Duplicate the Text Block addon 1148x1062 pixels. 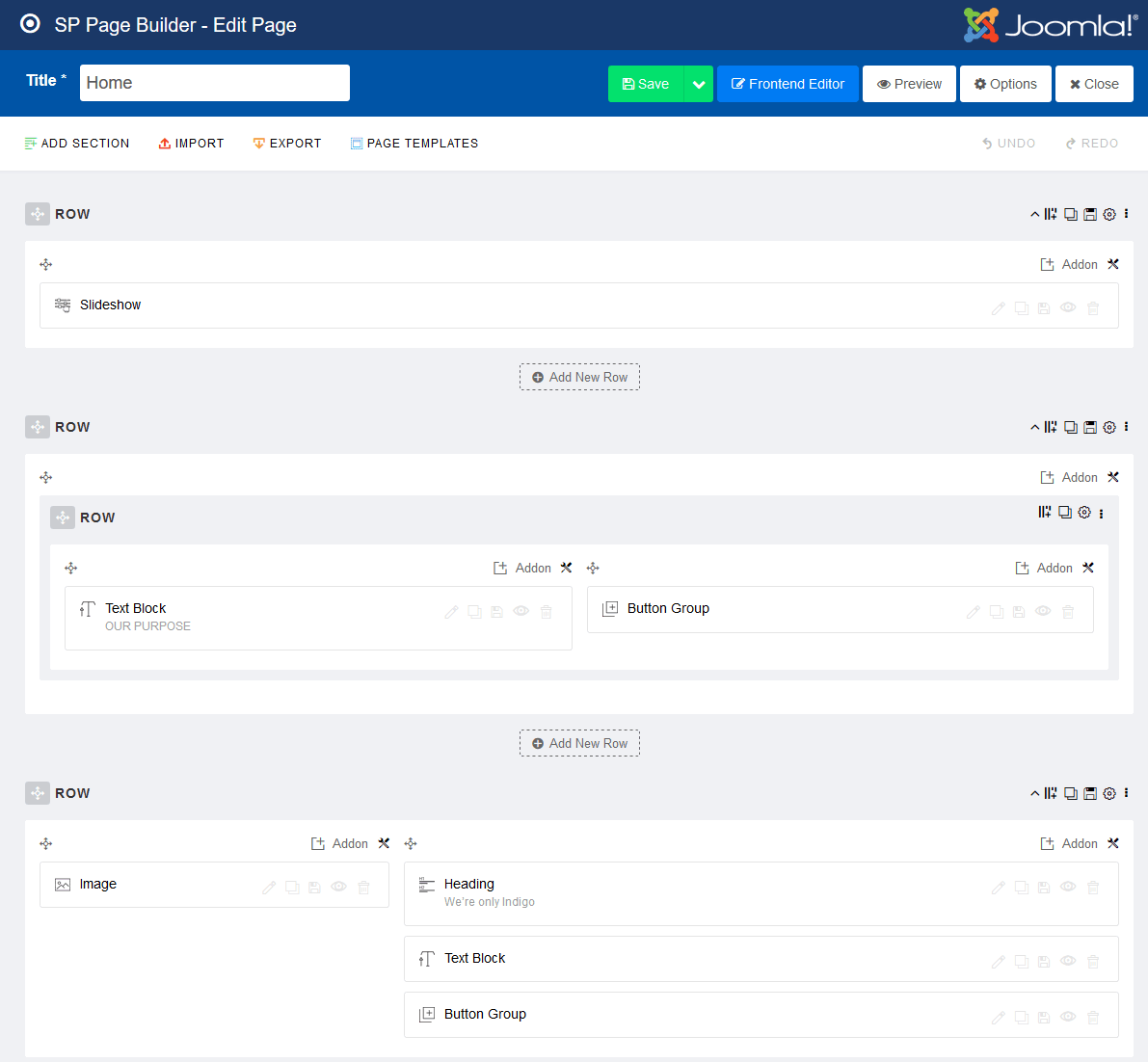(473, 611)
